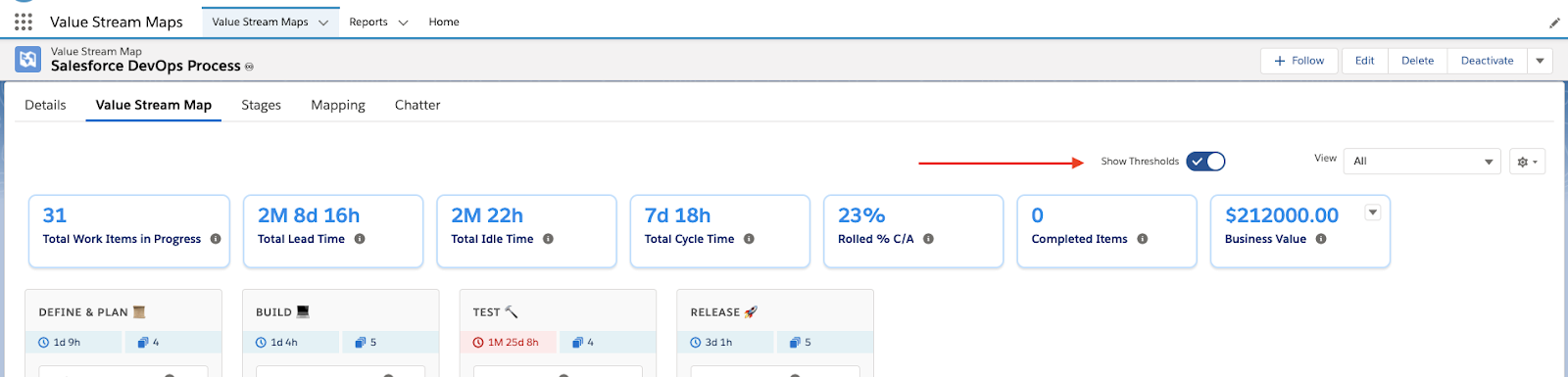Open info icon next to Total Idle Time
Screen dimensions: 1568x377
coord(548,239)
